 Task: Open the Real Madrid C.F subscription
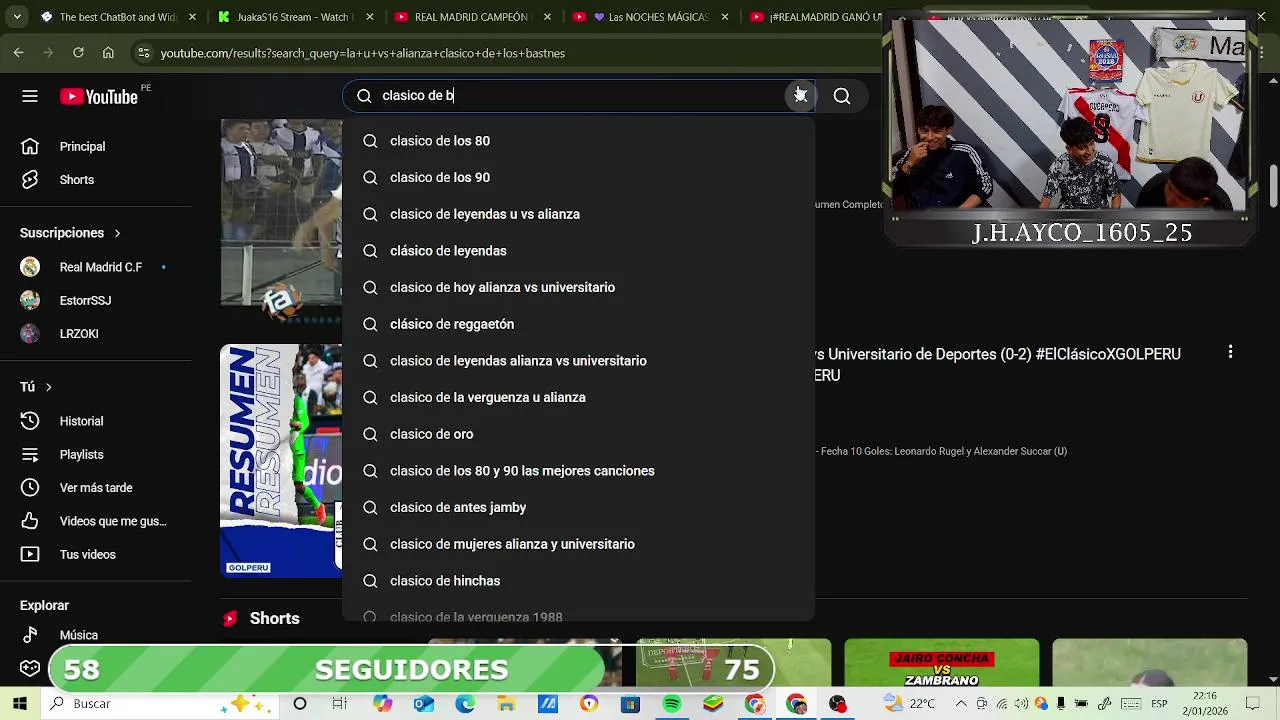click(x=100, y=267)
